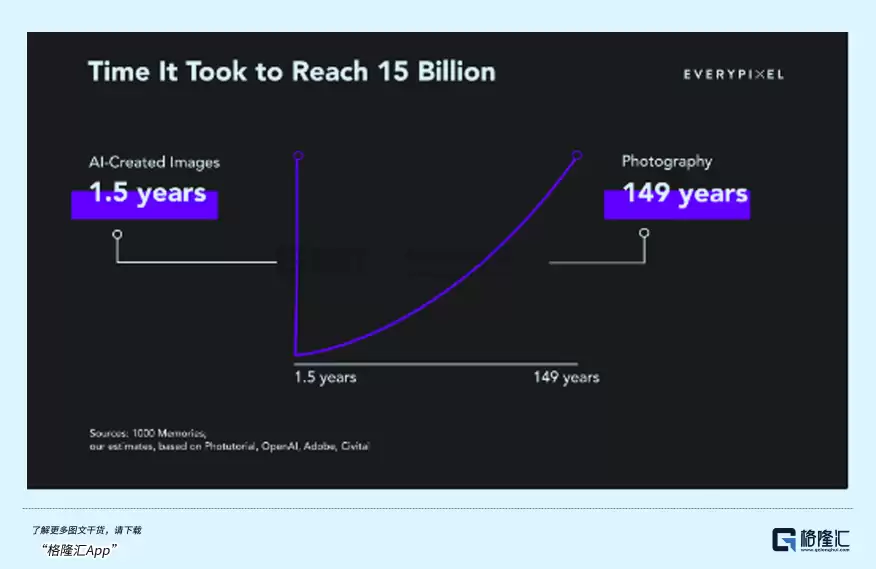Click the "149 years" axis label under the chart
Viewport: 876px width, 569px height.
pyautogui.click(x=566, y=378)
